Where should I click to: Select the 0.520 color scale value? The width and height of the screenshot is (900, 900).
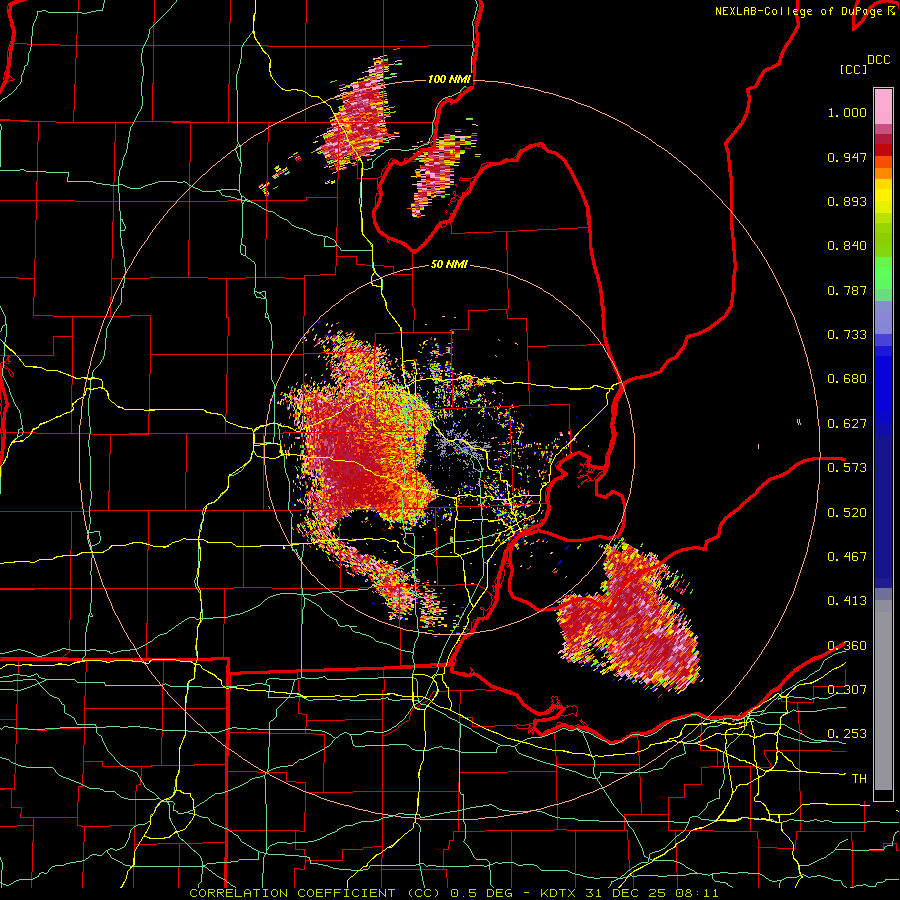(x=847, y=512)
